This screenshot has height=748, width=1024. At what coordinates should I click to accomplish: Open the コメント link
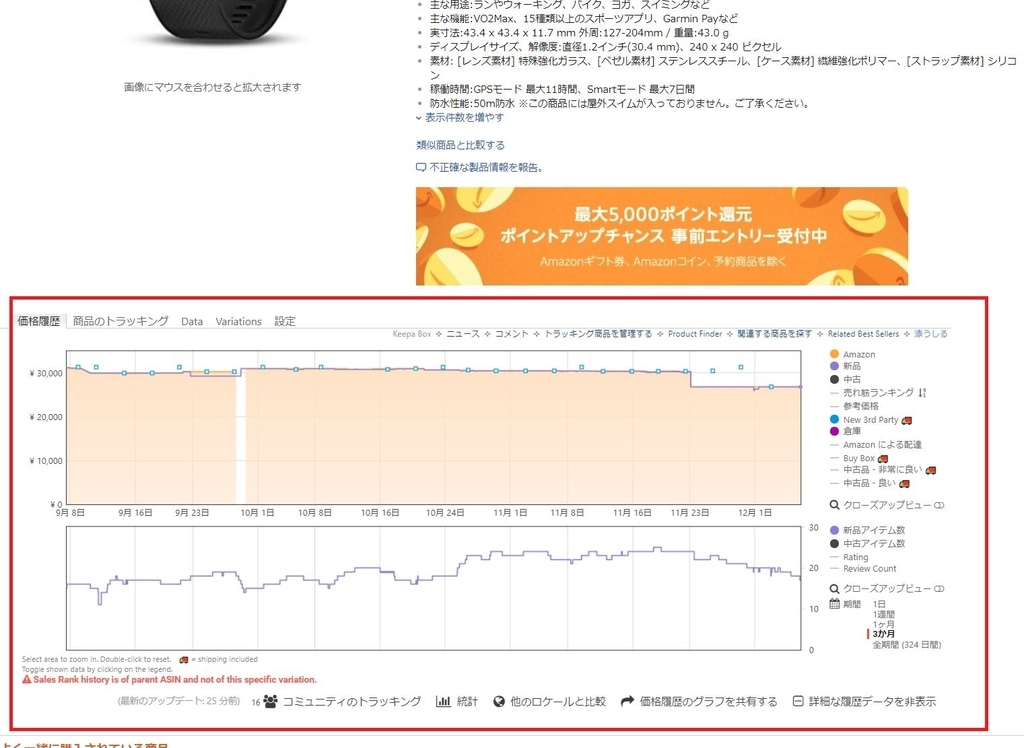click(x=511, y=334)
